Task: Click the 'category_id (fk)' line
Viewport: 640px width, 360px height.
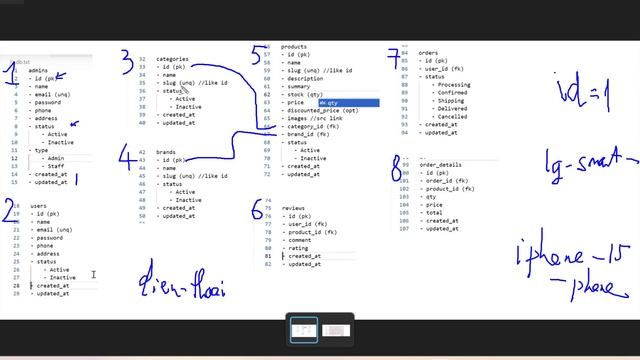Action: point(313,126)
